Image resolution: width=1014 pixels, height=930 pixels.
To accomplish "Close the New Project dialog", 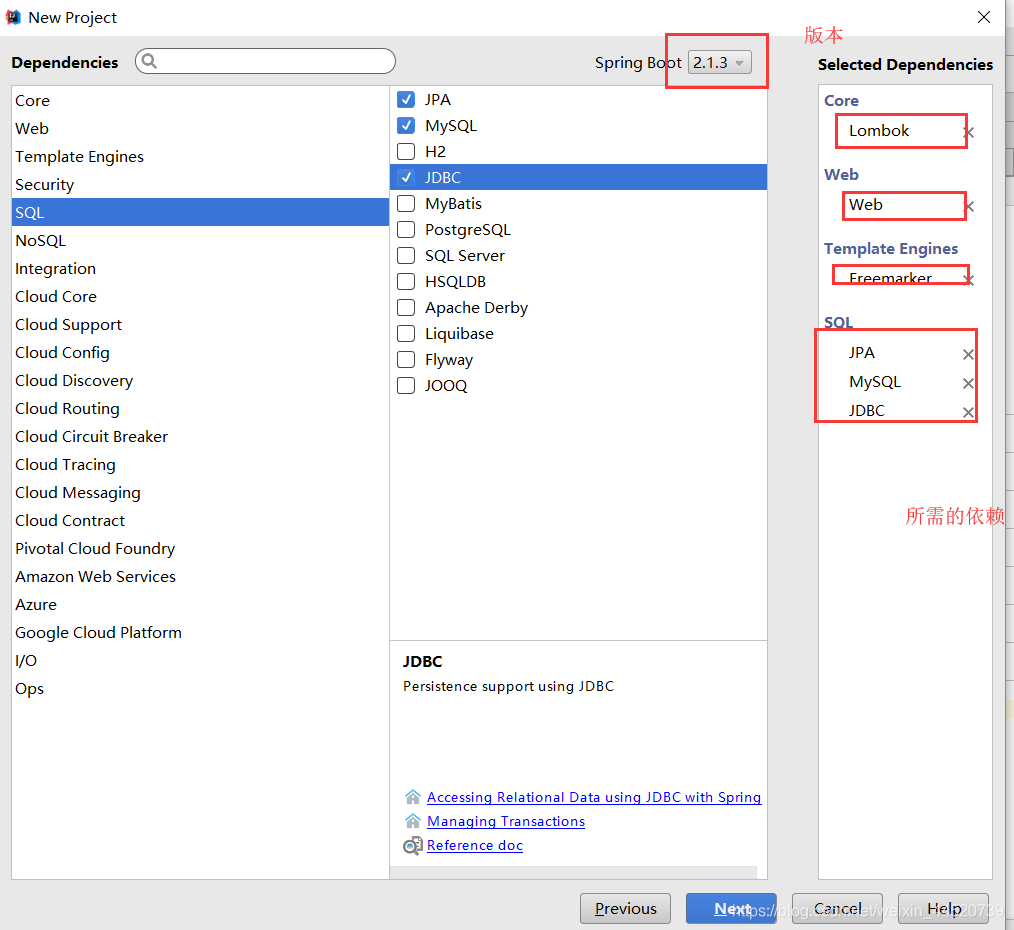I will [x=984, y=17].
